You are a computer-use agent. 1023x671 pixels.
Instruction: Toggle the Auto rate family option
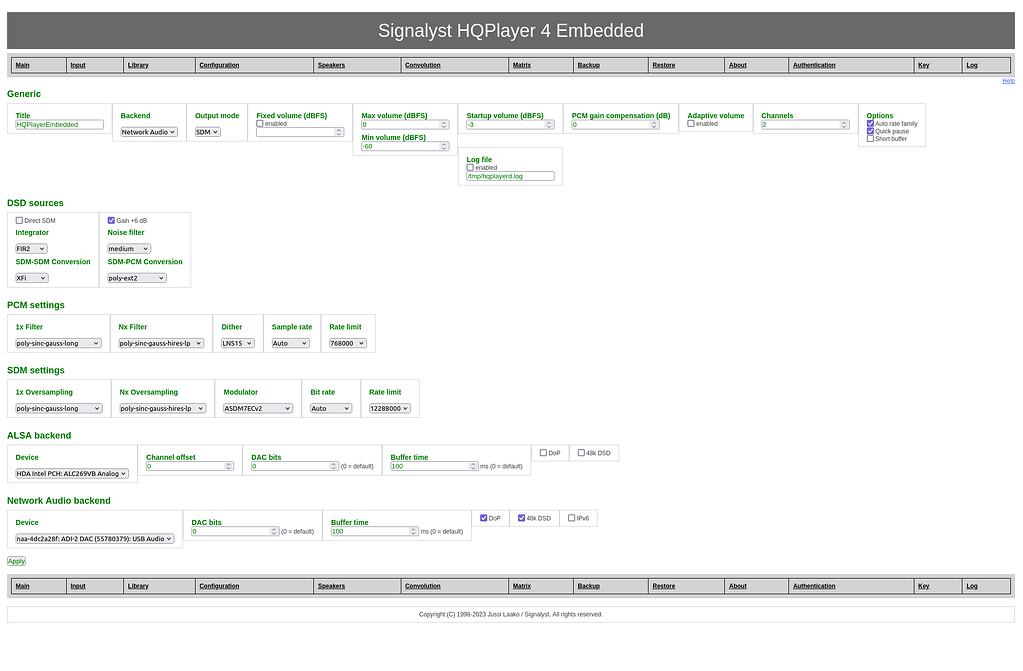tap(870, 123)
